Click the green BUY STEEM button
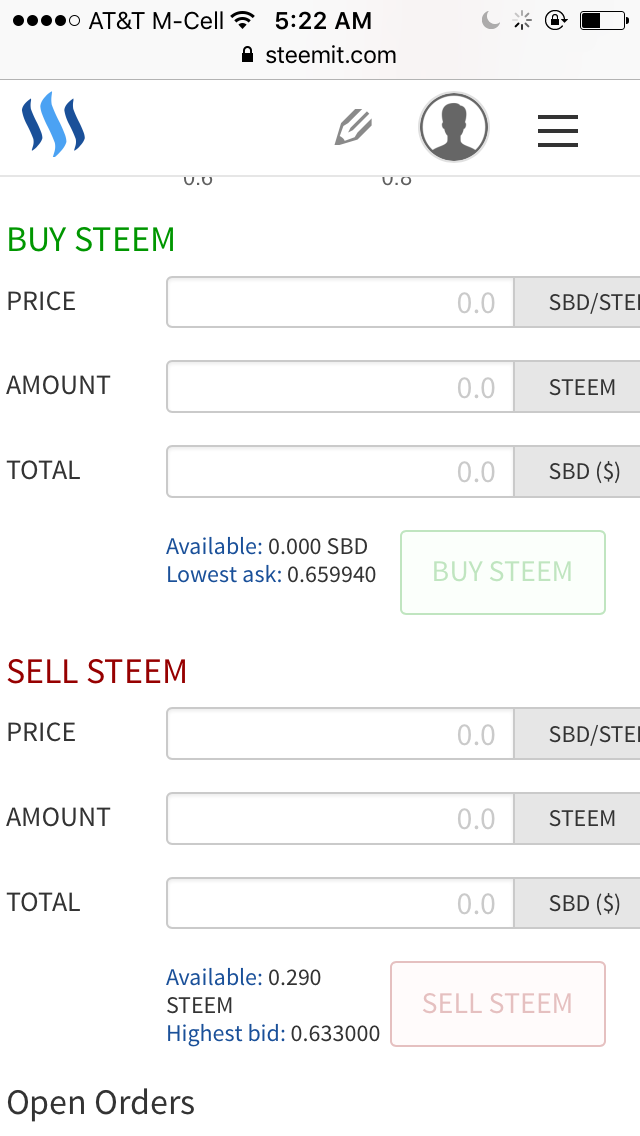Viewport: 640px width, 1136px height. pyautogui.click(x=503, y=572)
